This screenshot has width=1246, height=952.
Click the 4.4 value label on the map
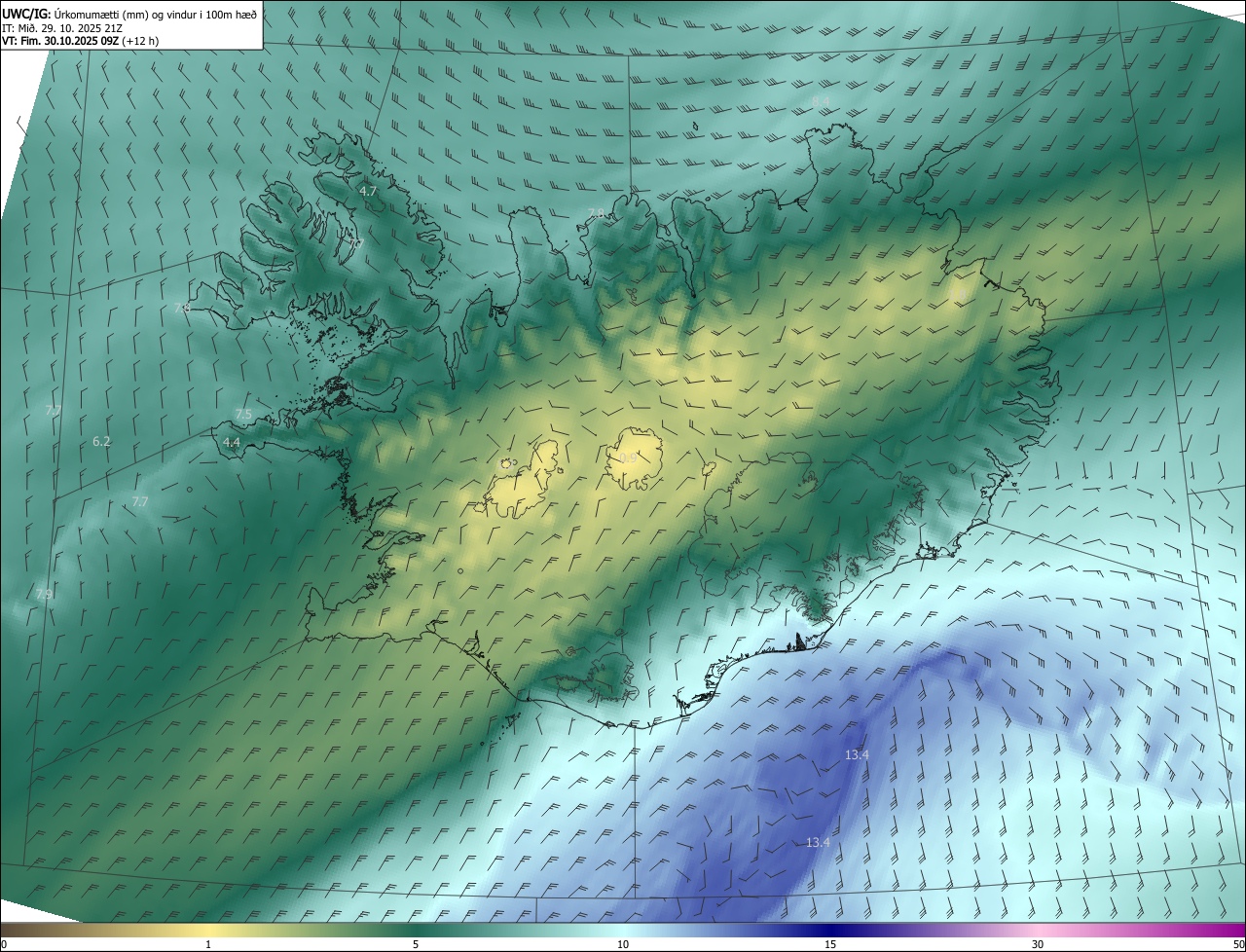[x=232, y=442]
